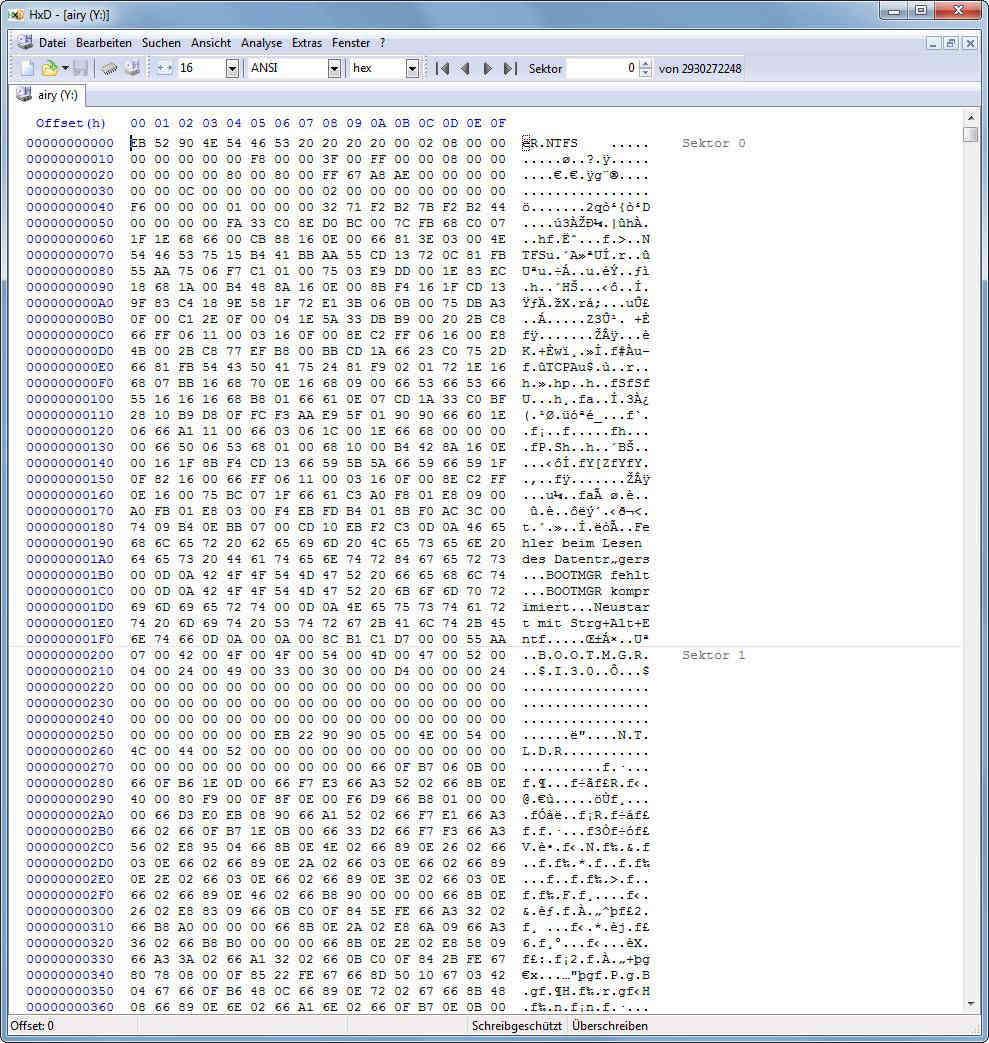Go to the previous sector
989x1043 pixels.
[x=466, y=68]
